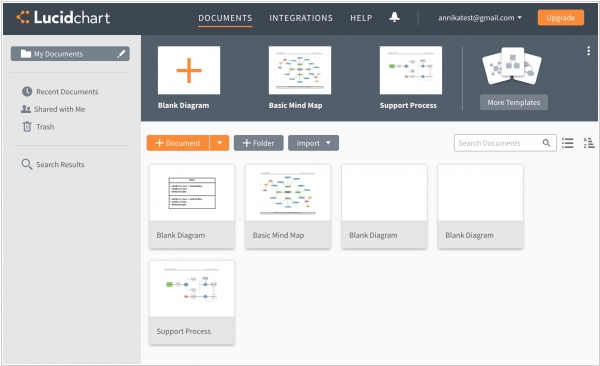Open the Integrations tab
This screenshot has width=600, height=366.
click(301, 18)
